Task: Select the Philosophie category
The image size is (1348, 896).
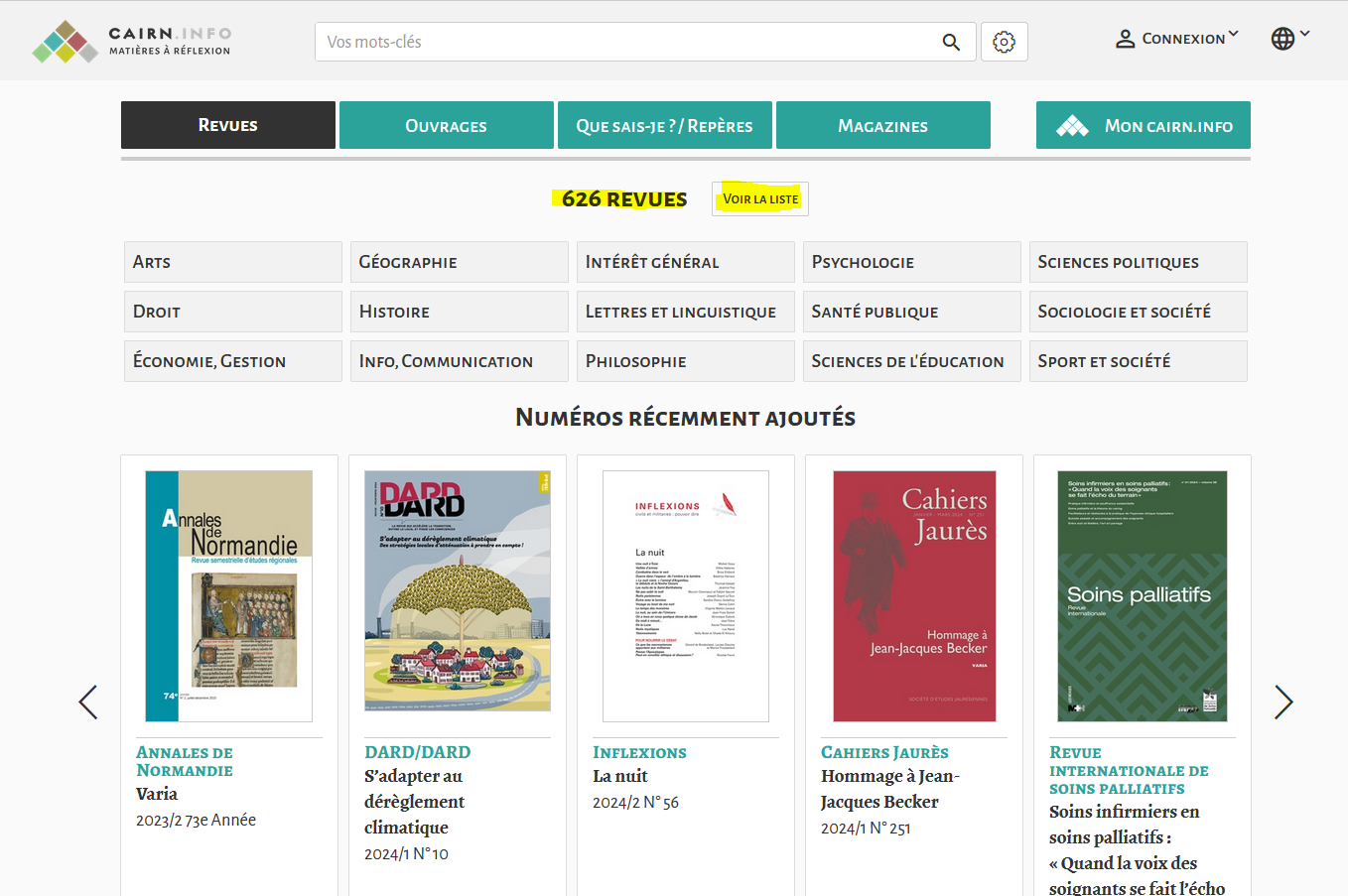Action: coord(685,361)
